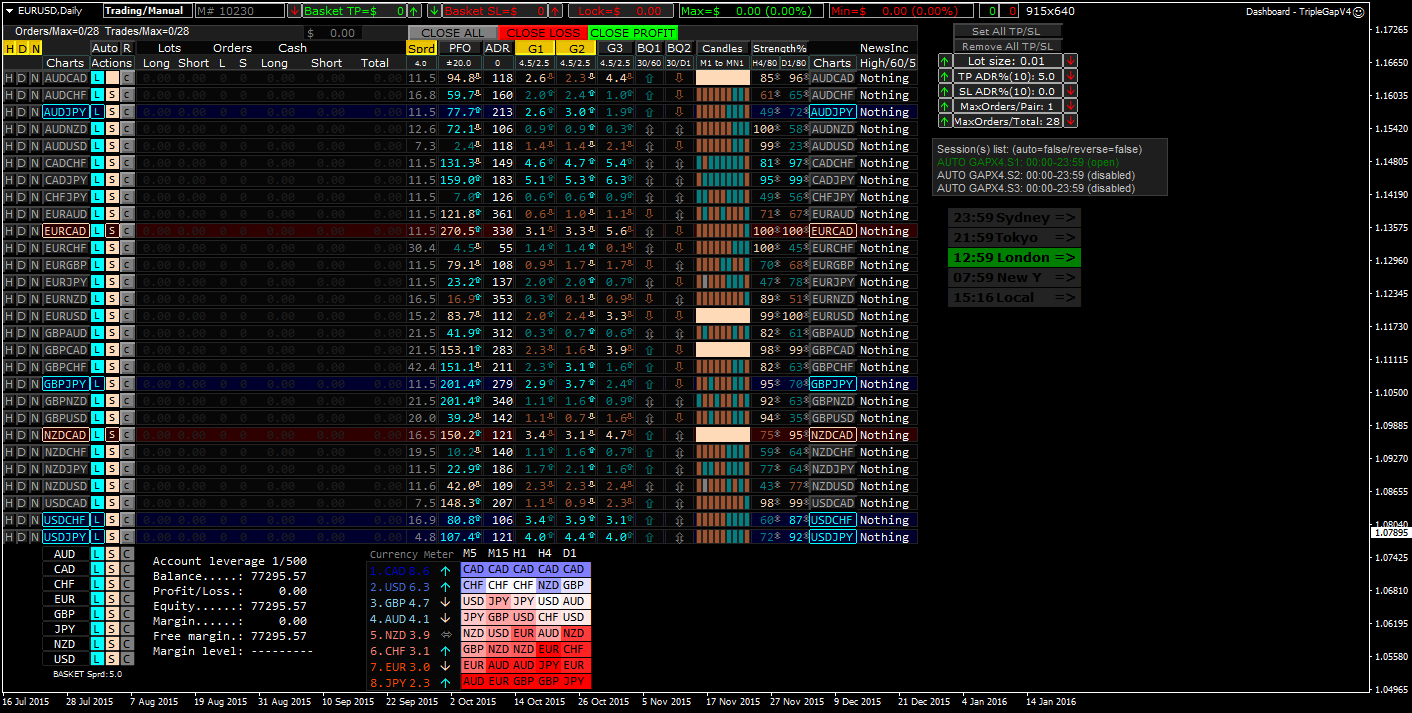The image size is (1412, 713).
Task: Click the red down arrow before Basket TP
Action: click(x=294, y=11)
